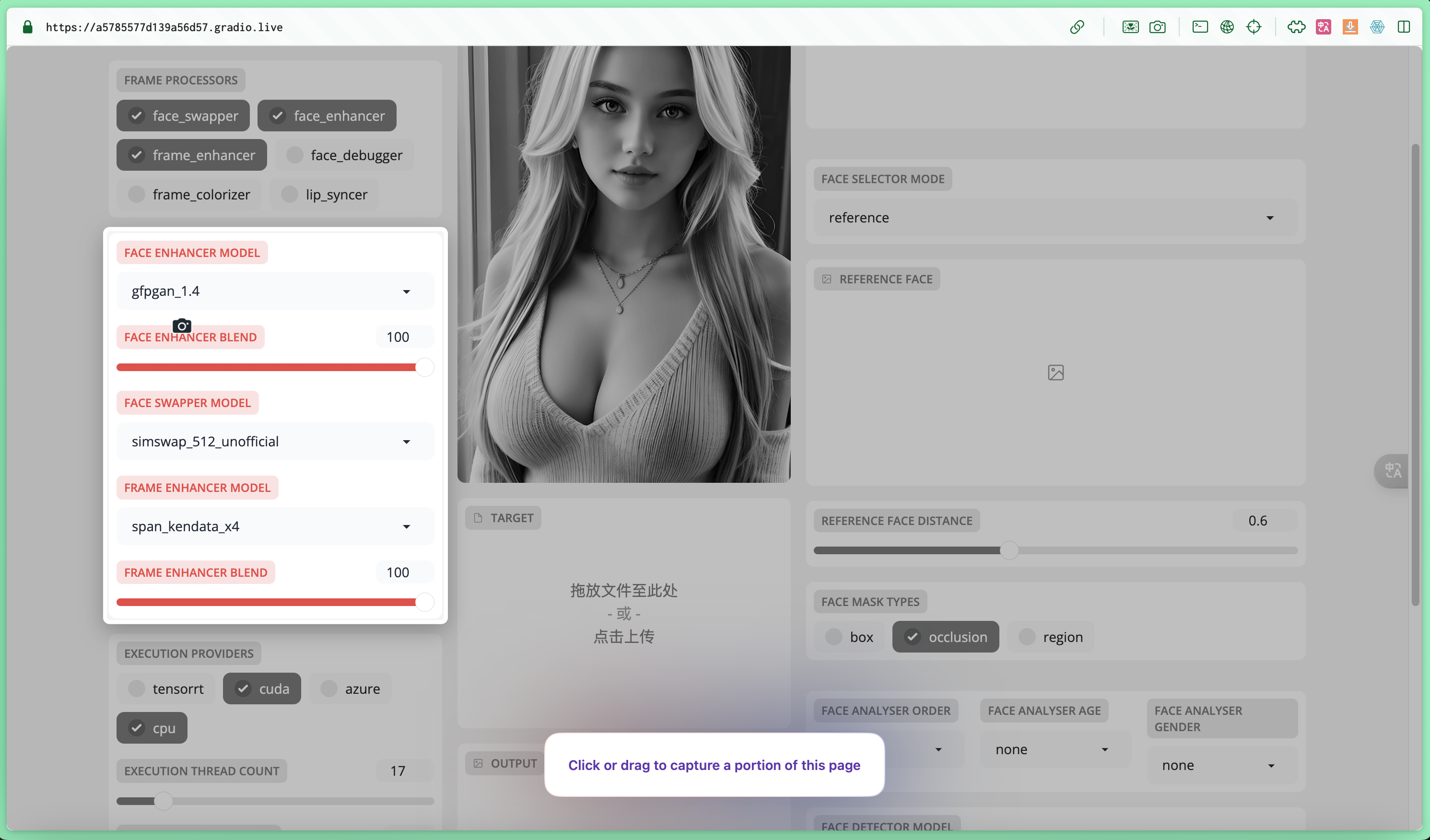Viewport: 1430px width, 840px height.
Task: Click the globe icon in toolbar
Action: (1227, 27)
